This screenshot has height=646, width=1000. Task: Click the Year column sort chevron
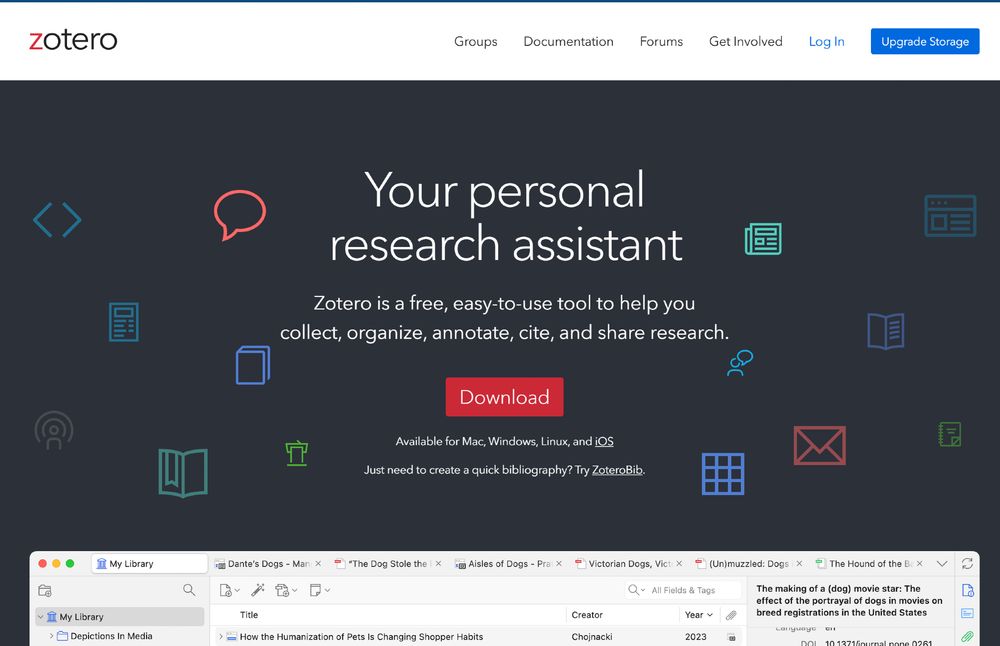pos(710,615)
